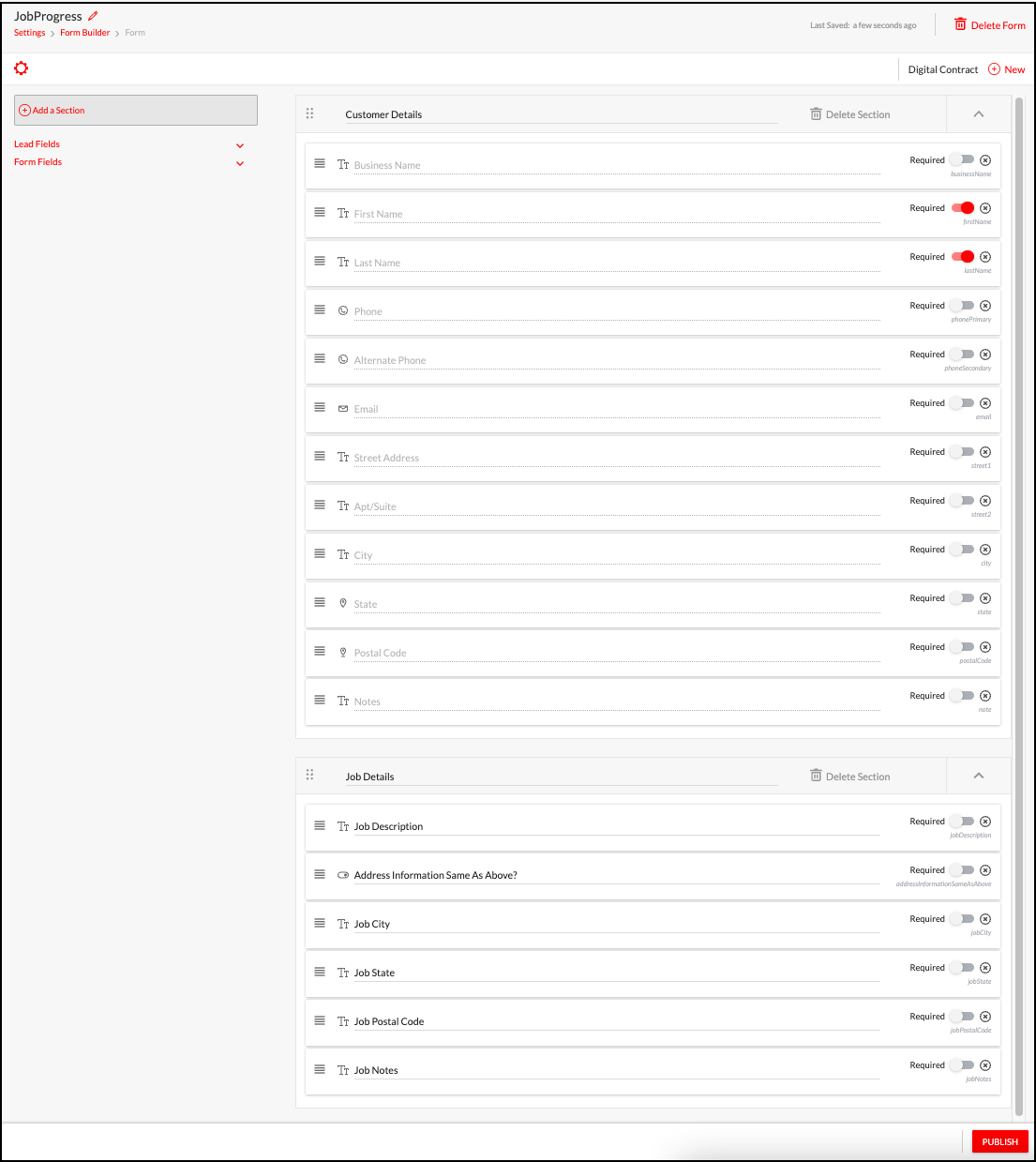Turn off Required for First Name
The width and height of the screenshot is (1036, 1162).
(963, 208)
